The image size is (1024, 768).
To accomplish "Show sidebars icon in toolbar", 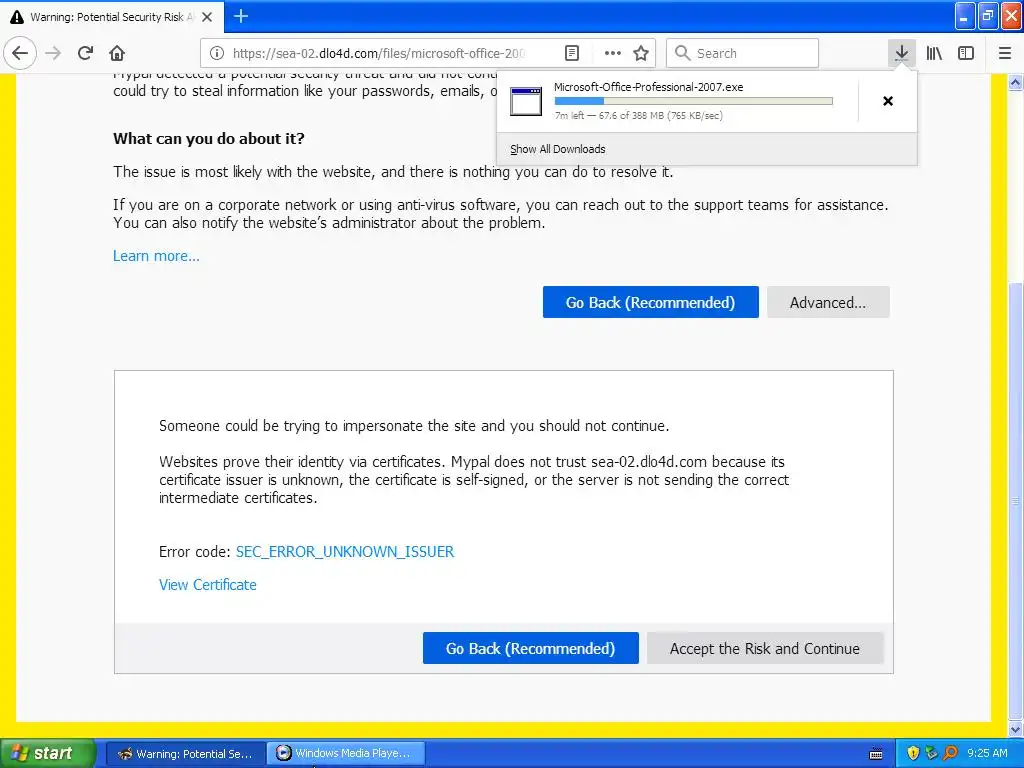I will (x=966, y=53).
